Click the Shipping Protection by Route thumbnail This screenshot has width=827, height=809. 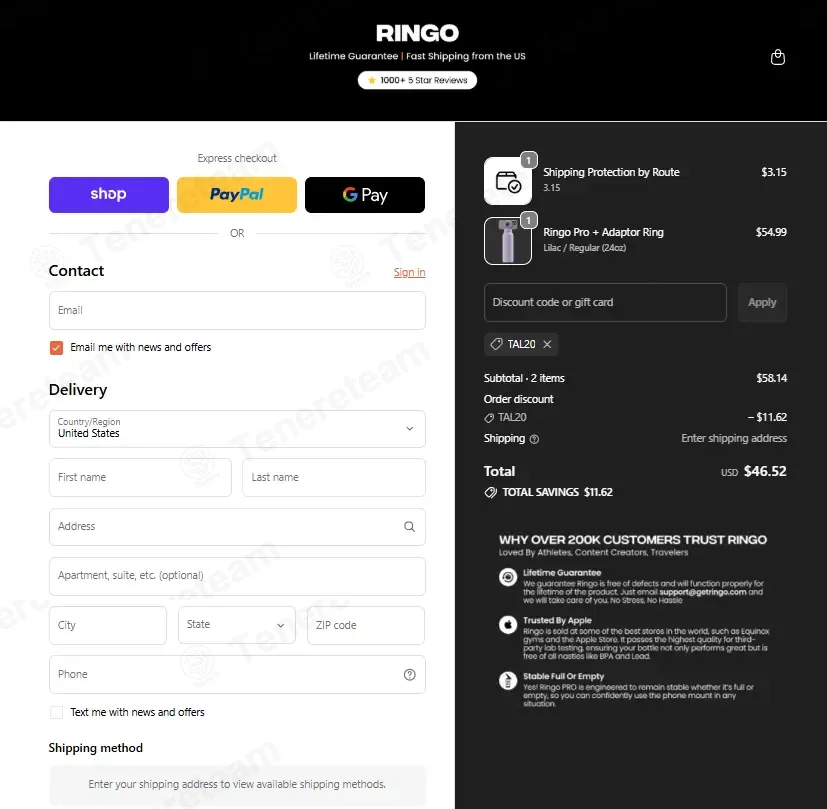[x=508, y=181]
